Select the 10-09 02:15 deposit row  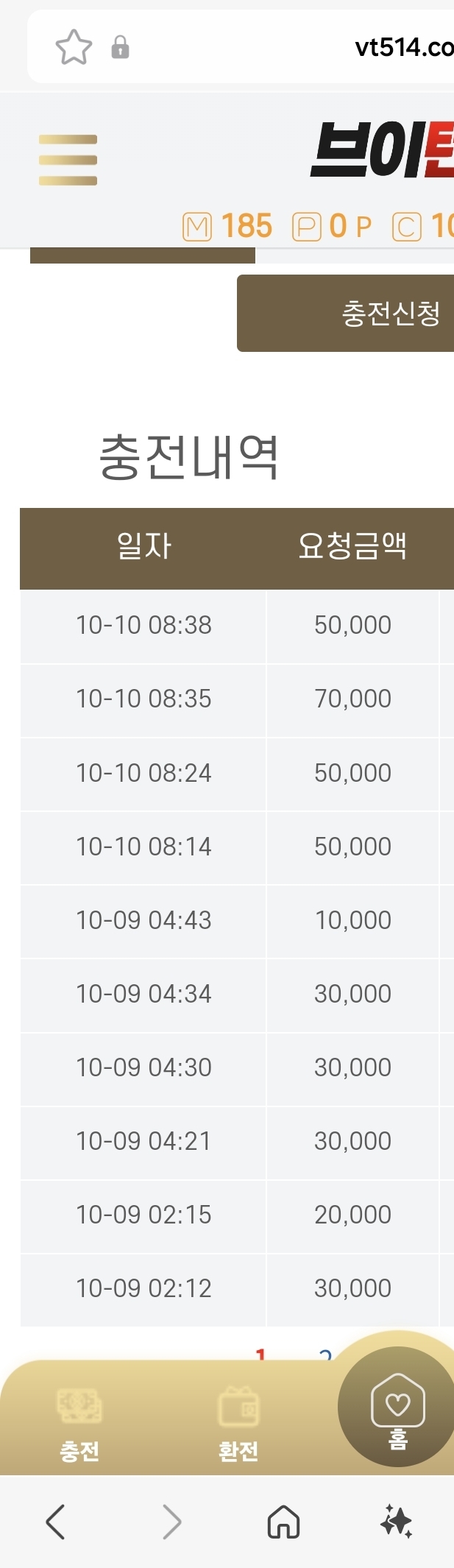(143, 1215)
